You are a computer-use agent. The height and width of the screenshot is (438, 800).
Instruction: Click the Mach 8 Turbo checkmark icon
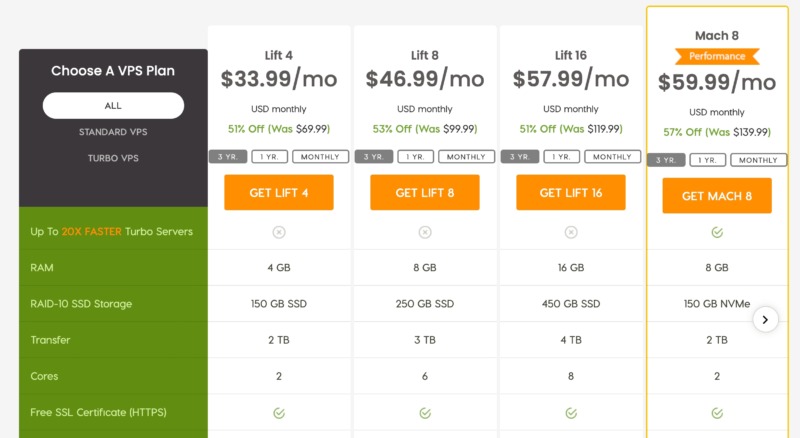[x=717, y=232]
